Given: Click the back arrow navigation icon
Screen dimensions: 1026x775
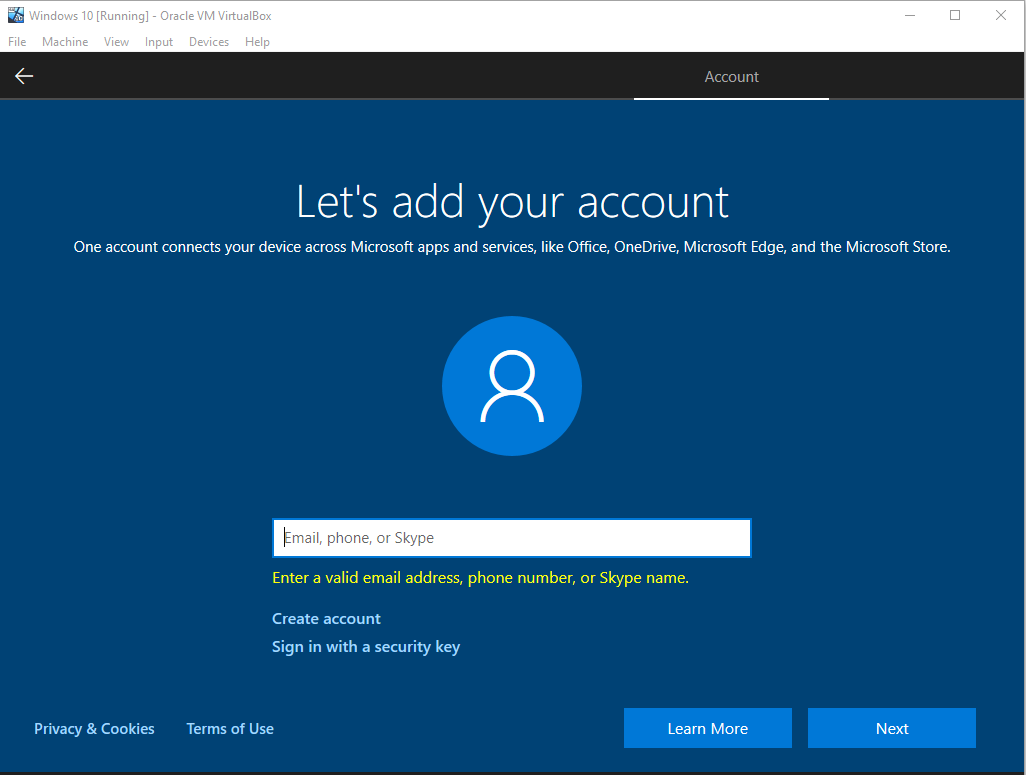Looking at the screenshot, I should coord(23,75).
